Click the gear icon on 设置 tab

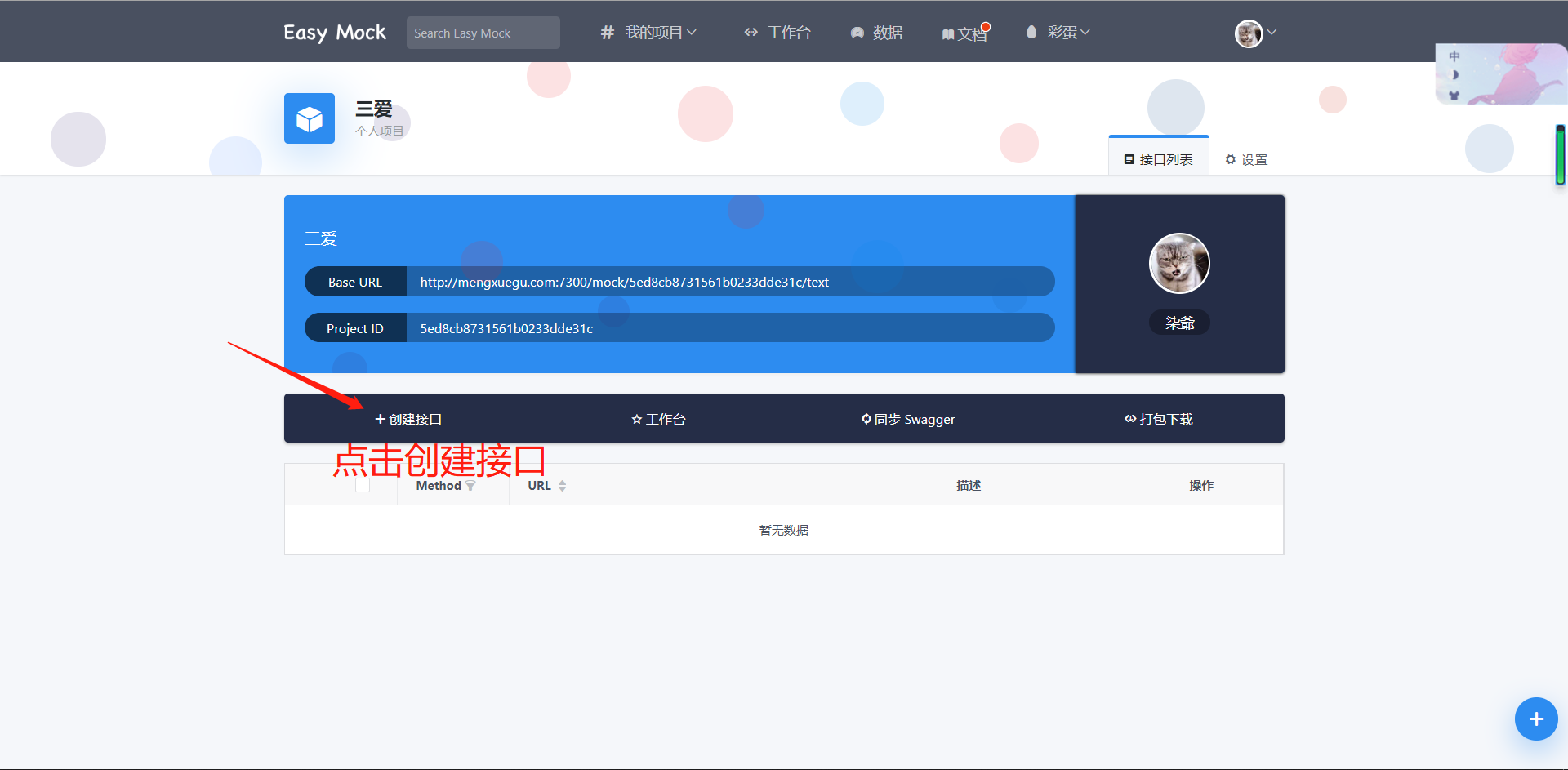1231,159
